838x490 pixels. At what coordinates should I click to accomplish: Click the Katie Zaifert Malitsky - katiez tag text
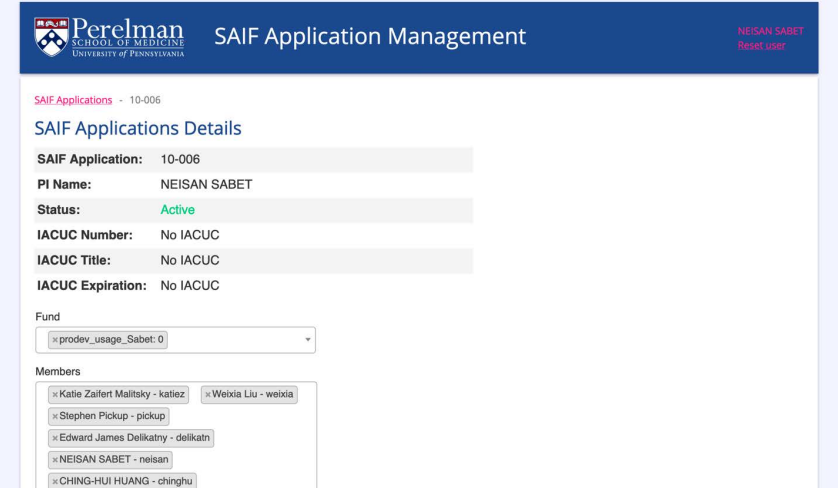click(x=122, y=394)
